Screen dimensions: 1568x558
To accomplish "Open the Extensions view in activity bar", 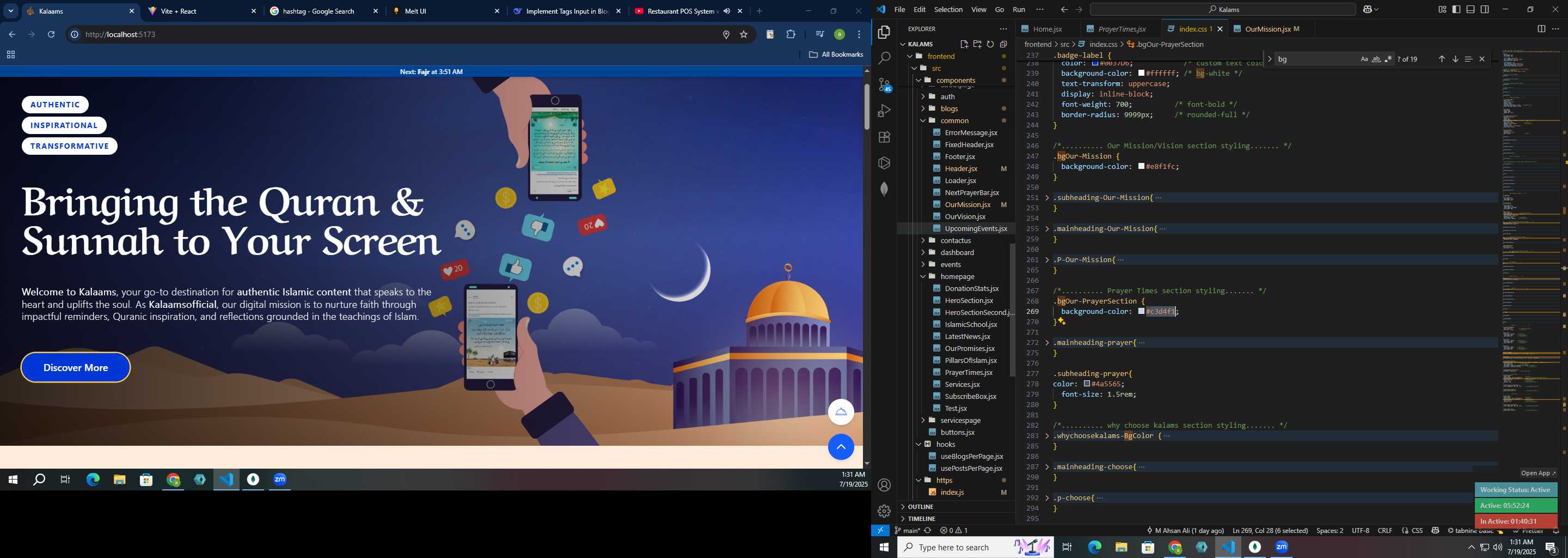I will tap(884, 137).
